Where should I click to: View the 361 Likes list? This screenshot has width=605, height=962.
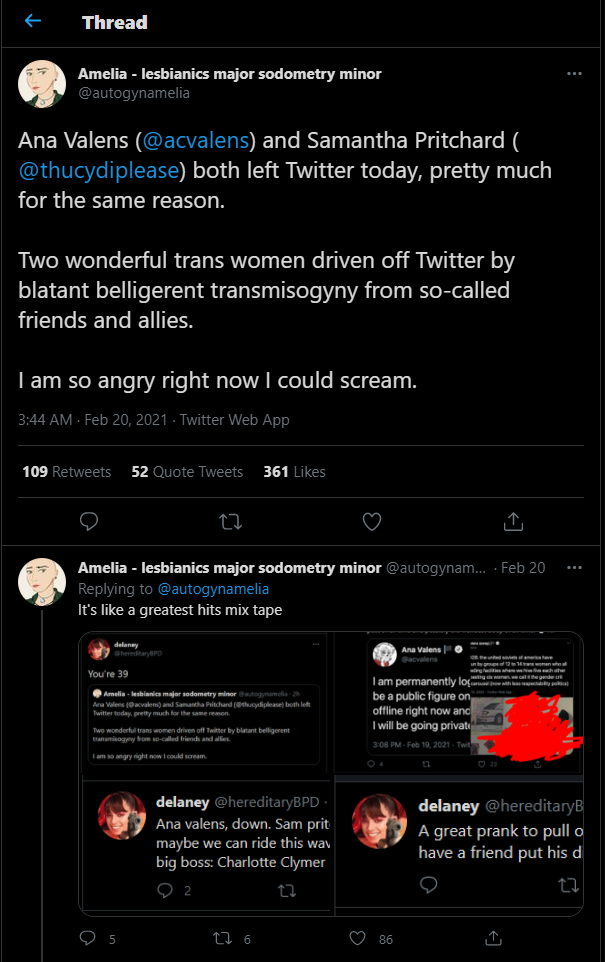coord(294,471)
